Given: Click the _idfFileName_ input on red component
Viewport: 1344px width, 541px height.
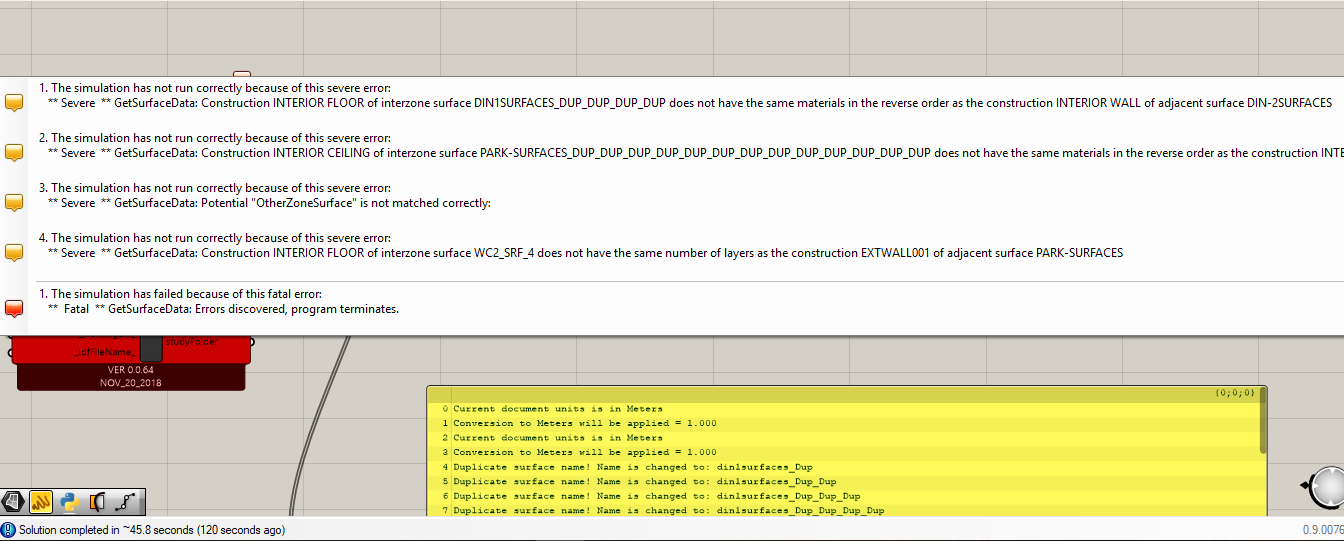Looking at the screenshot, I should (103, 352).
